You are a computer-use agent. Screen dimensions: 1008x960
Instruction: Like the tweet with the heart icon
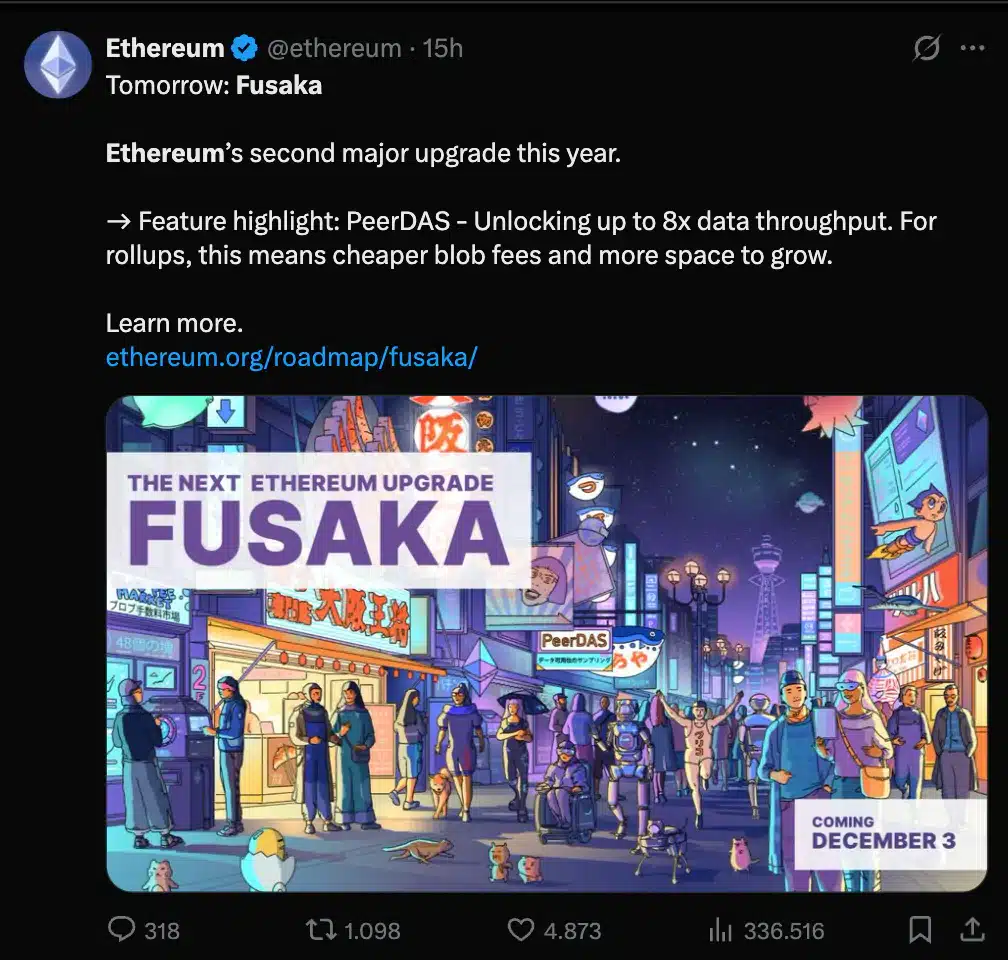pyautogui.click(x=521, y=930)
